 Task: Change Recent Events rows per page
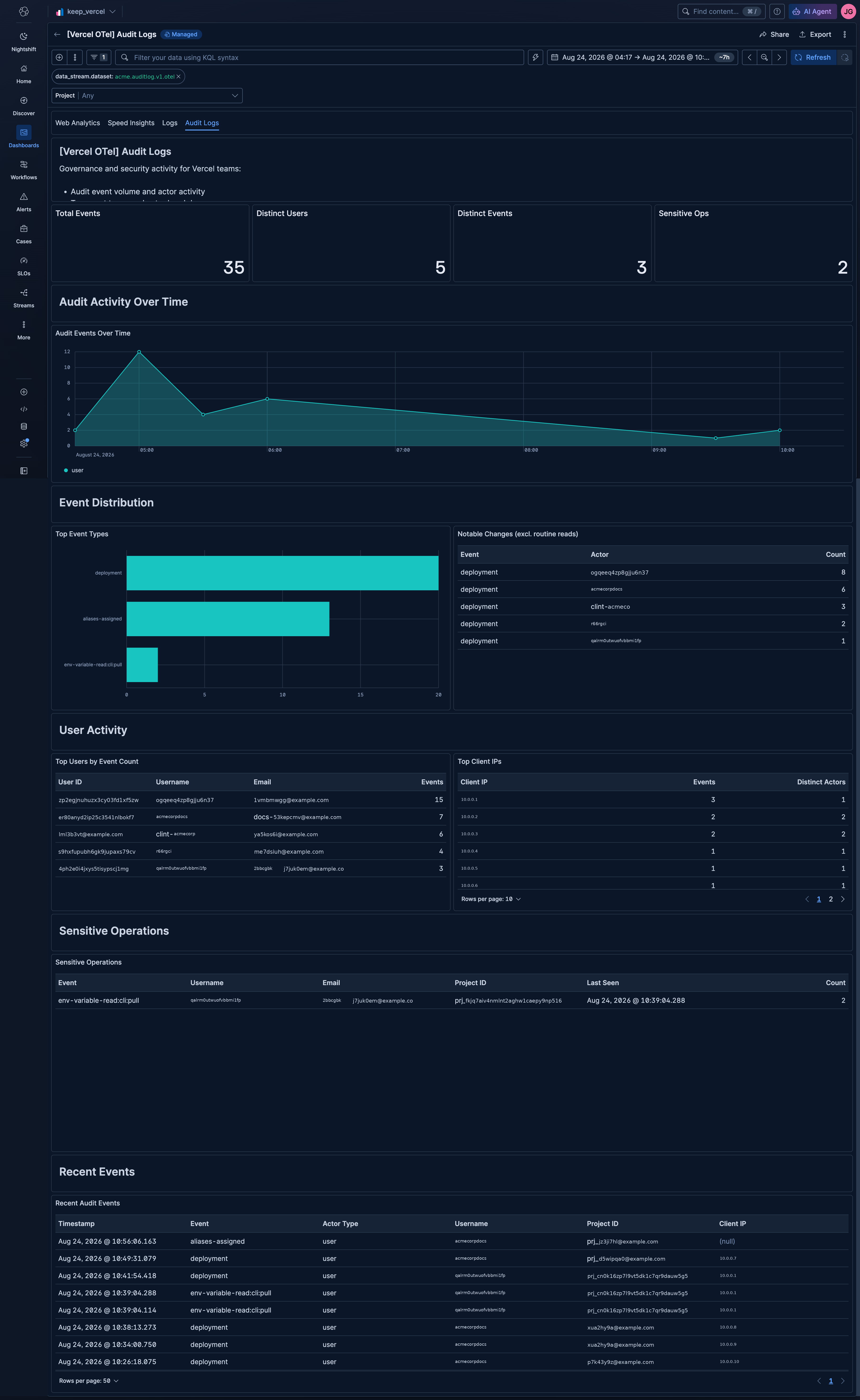89,1381
